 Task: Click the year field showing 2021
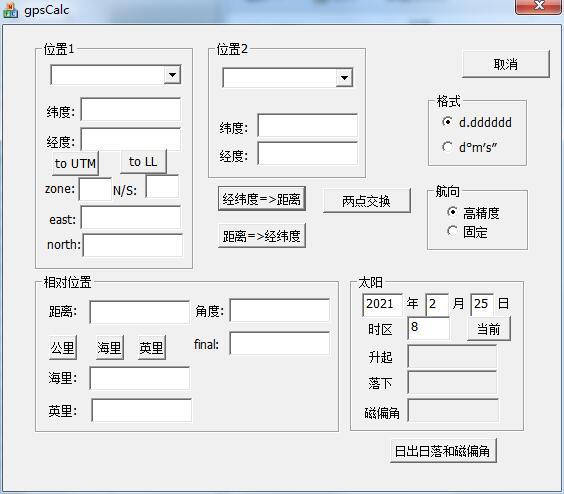(x=382, y=305)
